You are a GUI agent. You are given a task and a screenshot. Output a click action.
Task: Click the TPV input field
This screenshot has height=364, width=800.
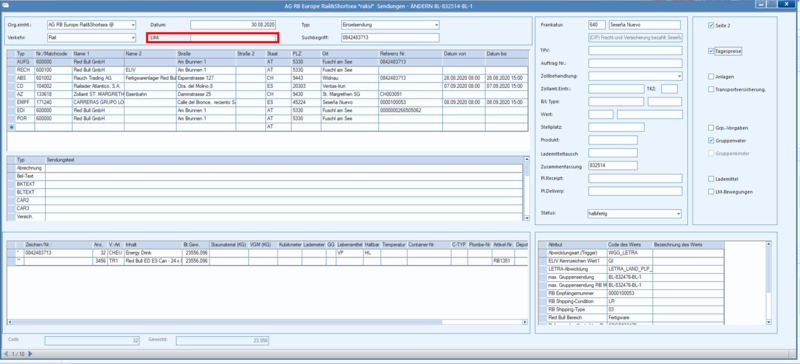(x=635, y=51)
